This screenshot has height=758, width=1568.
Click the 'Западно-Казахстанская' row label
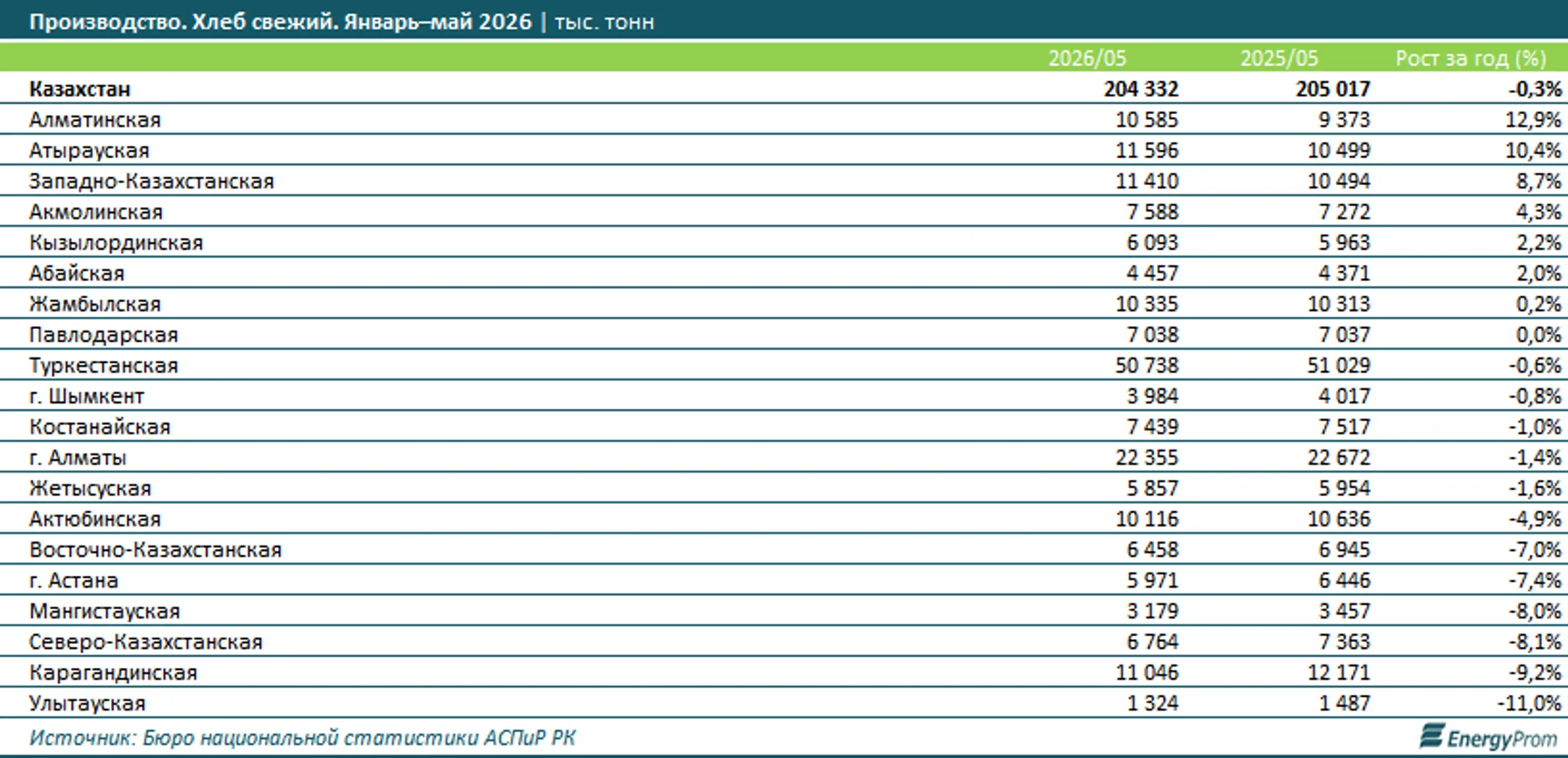coord(152,181)
